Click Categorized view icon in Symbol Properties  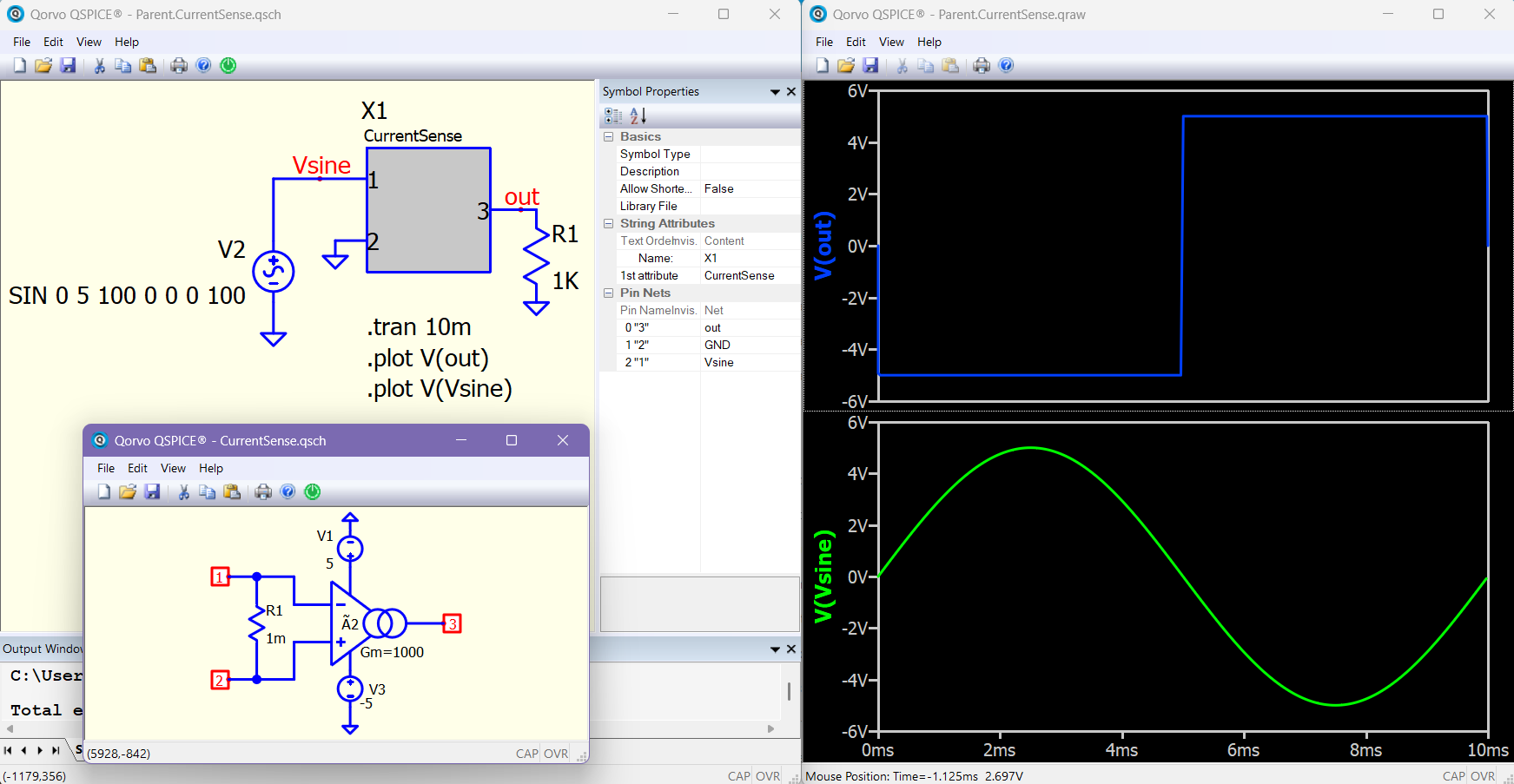coord(613,115)
